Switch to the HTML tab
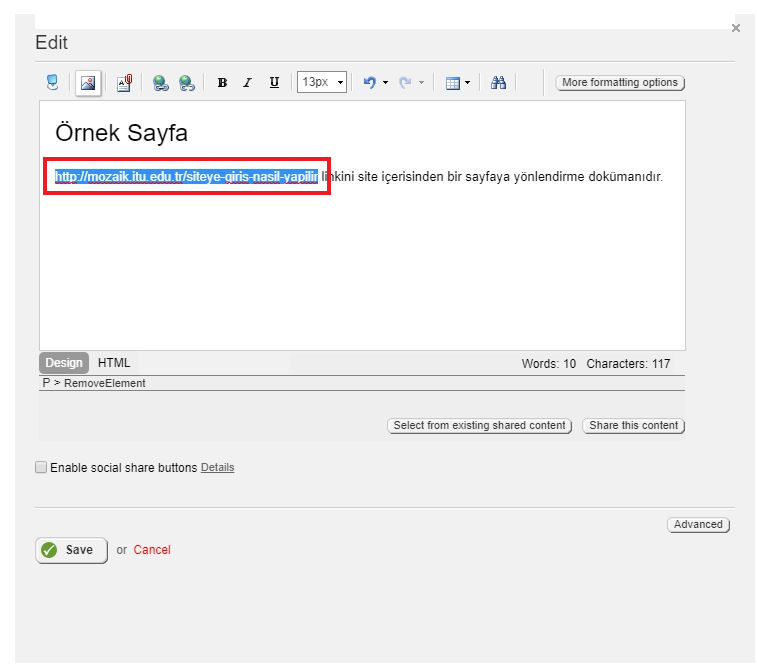The width and height of the screenshot is (757, 666). click(x=114, y=363)
